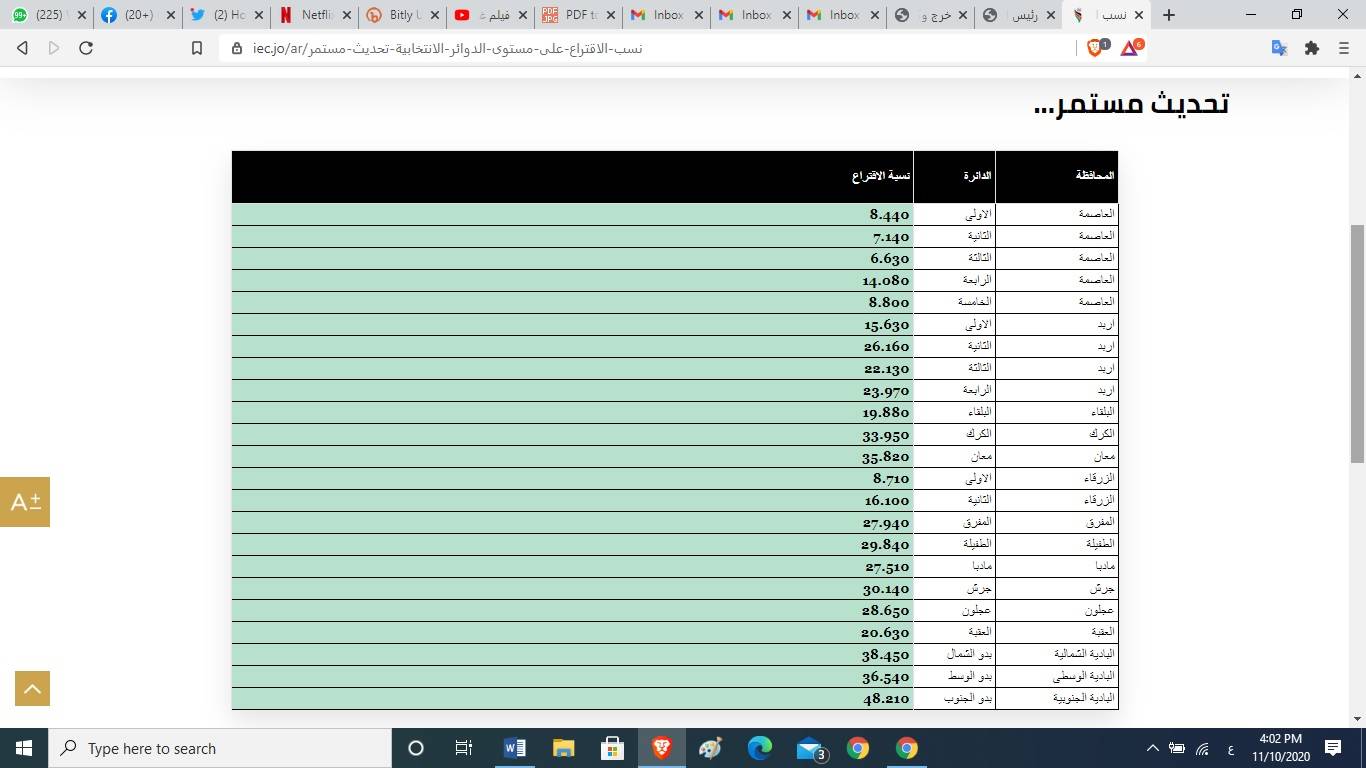1366x768 pixels.
Task: Open the Brave hamburger main menu
Action: coord(1344,48)
